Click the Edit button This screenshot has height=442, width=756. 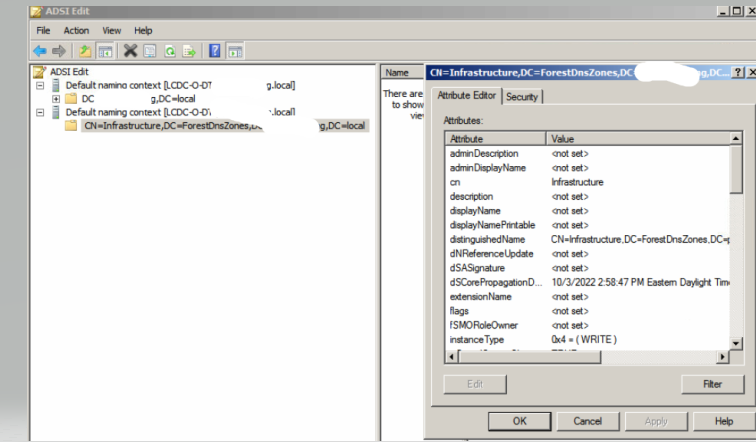(475, 384)
